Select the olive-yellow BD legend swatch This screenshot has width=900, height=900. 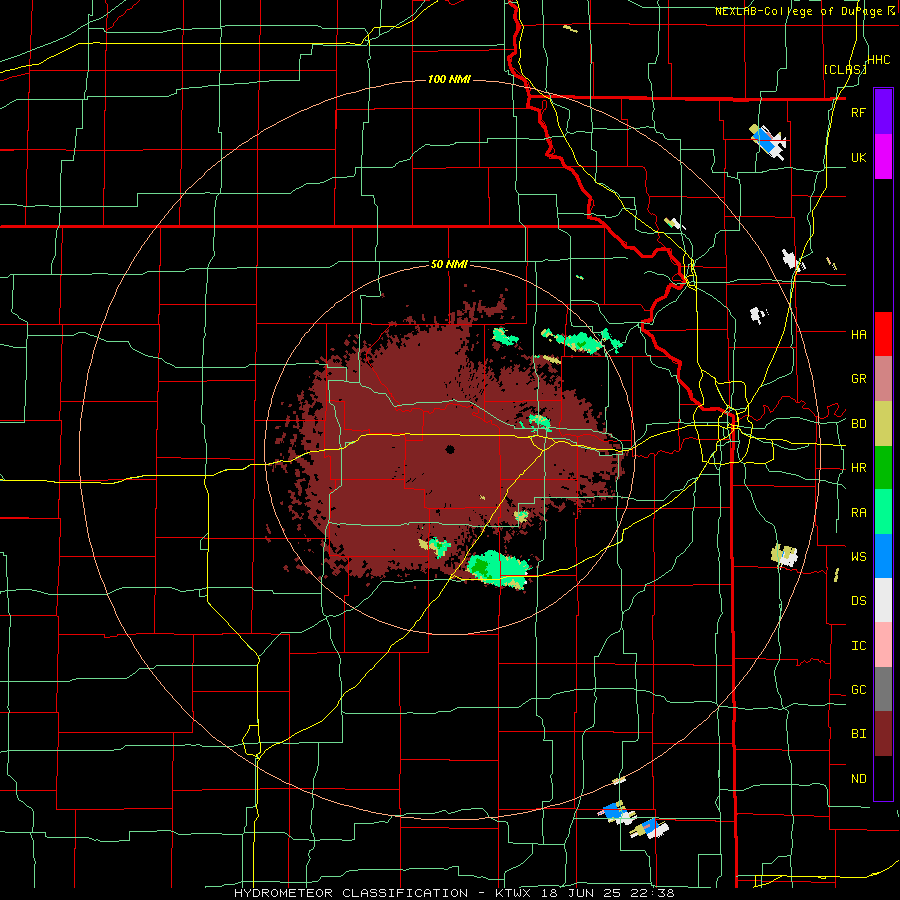click(x=883, y=424)
